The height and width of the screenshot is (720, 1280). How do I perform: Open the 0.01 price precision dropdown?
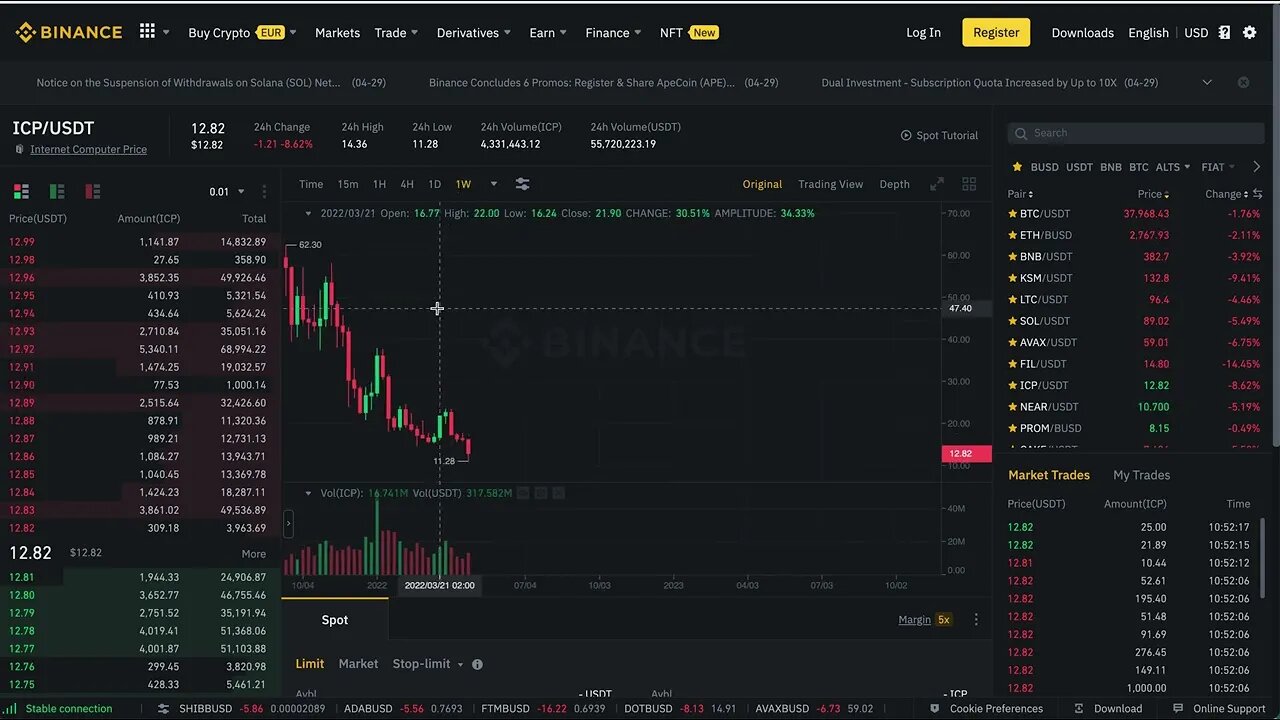click(x=226, y=191)
